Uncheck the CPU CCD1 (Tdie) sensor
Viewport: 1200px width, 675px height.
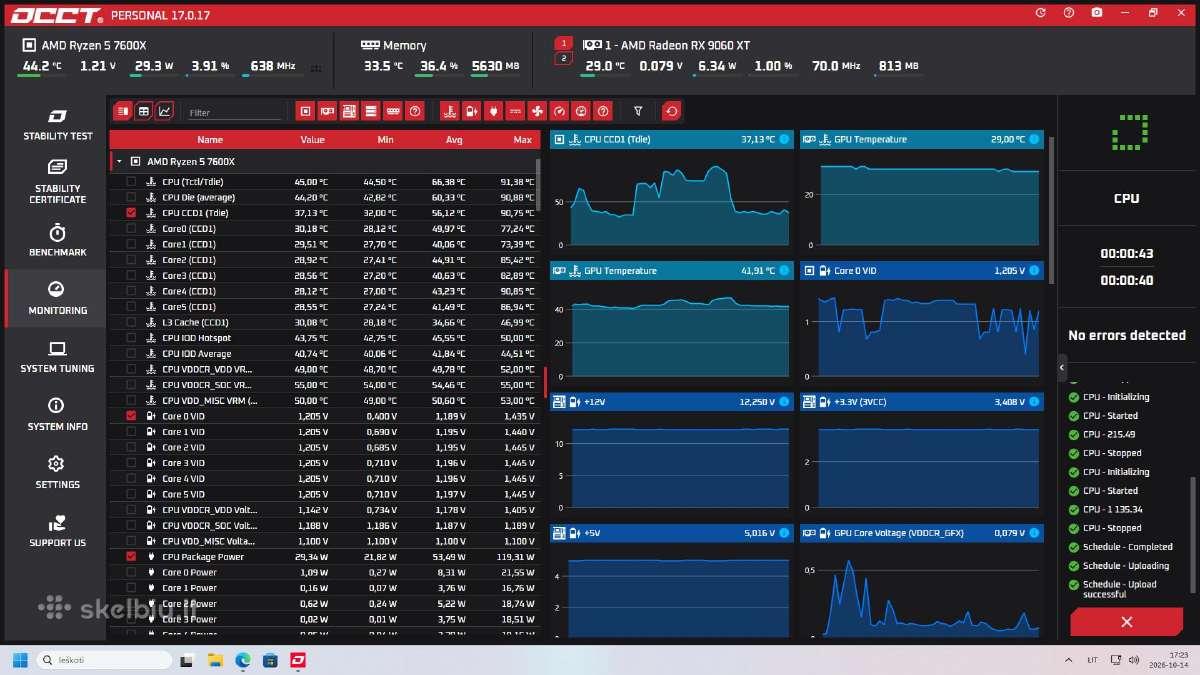[x=131, y=213]
